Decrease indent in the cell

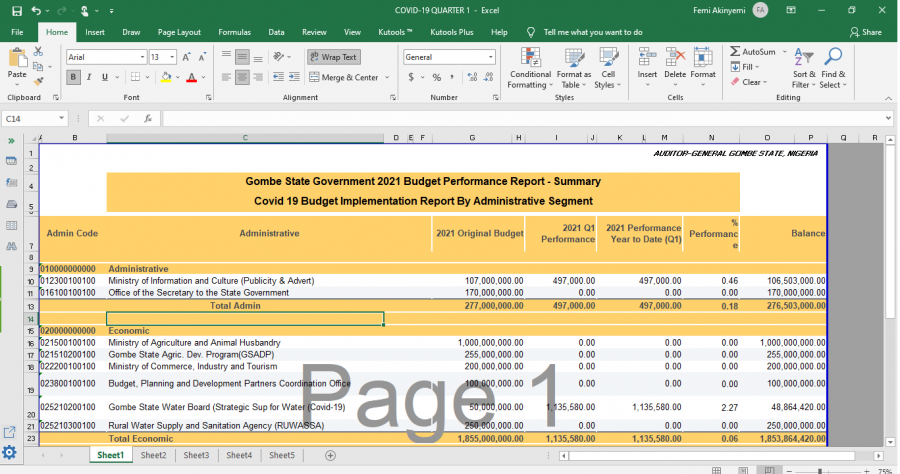pos(278,77)
